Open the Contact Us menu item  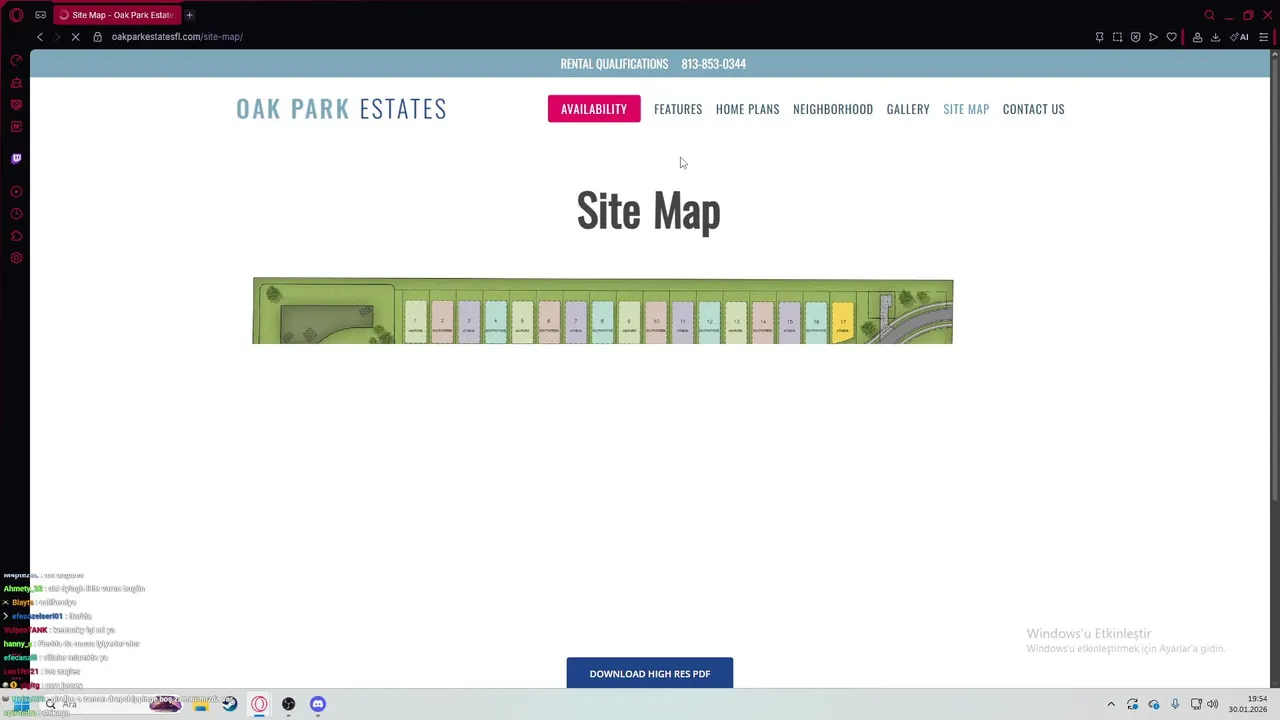tap(1033, 109)
